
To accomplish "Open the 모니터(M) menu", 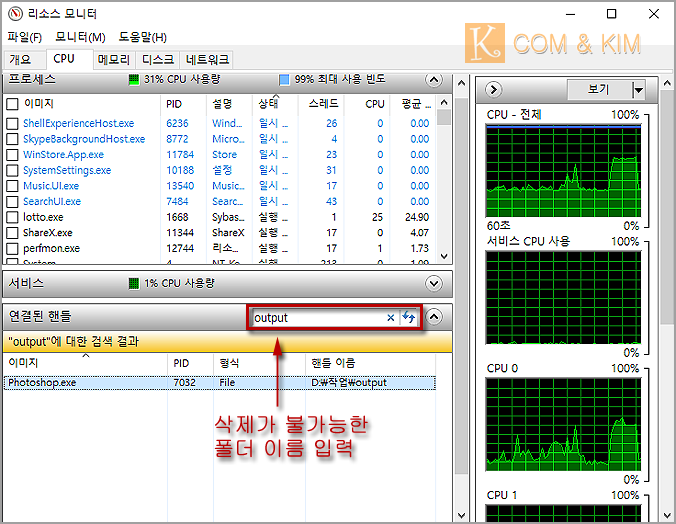I will point(80,37).
